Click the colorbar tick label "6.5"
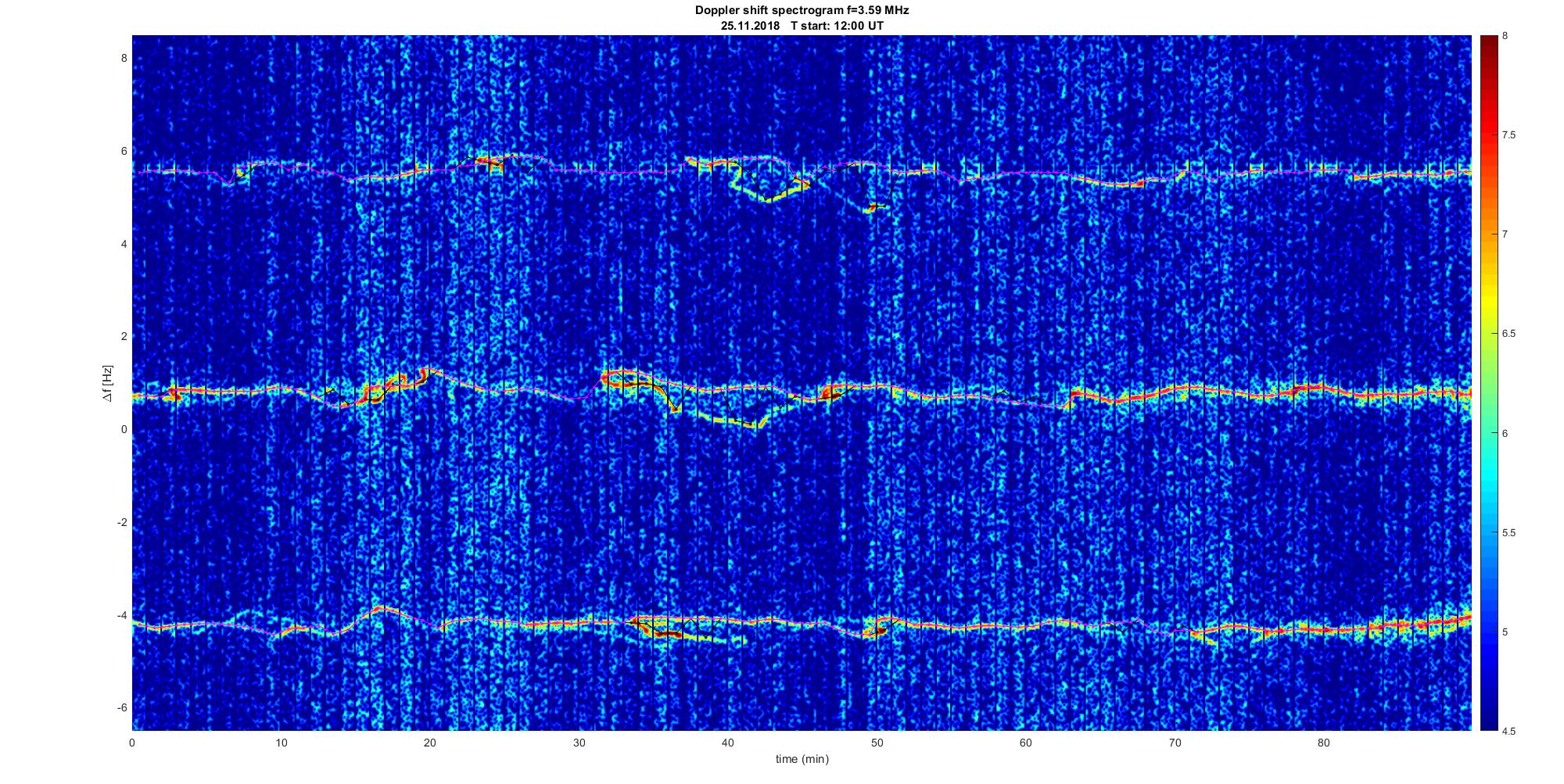This screenshot has width=1564, height=784. click(1508, 334)
